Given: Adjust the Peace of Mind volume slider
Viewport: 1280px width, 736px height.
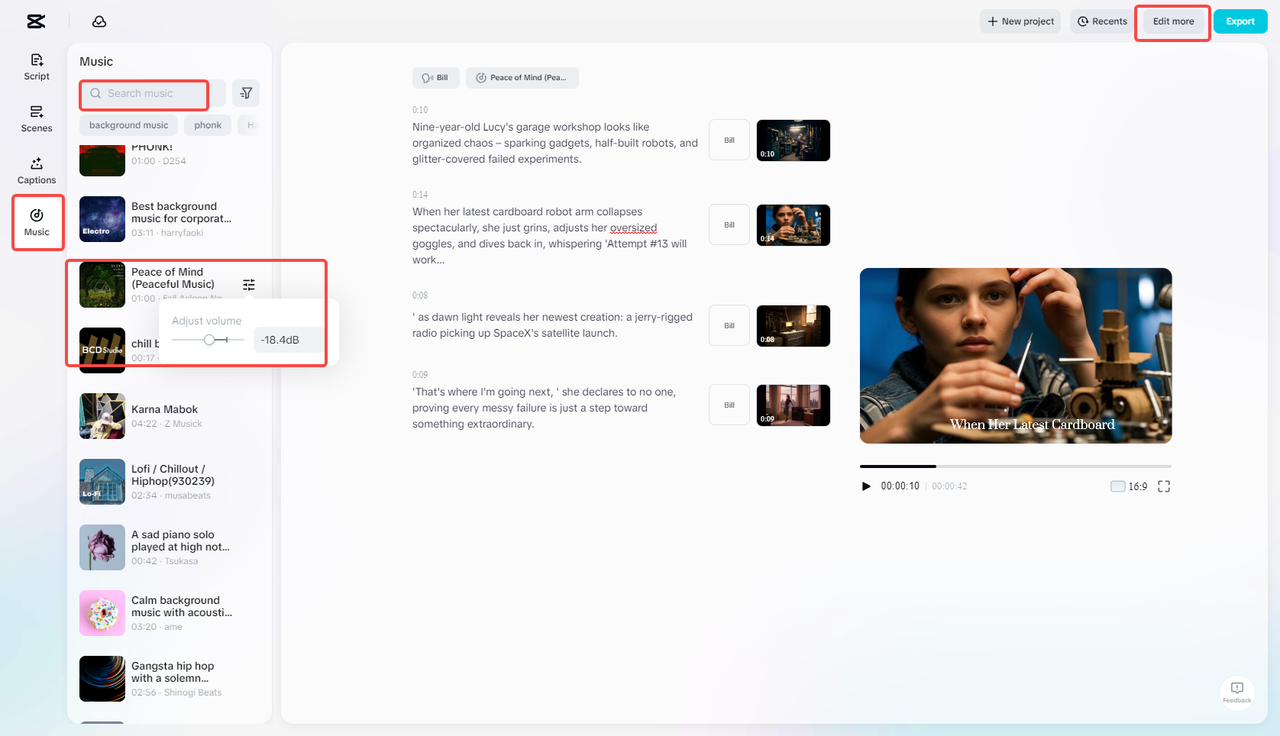Looking at the screenshot, I should [208, 339].
